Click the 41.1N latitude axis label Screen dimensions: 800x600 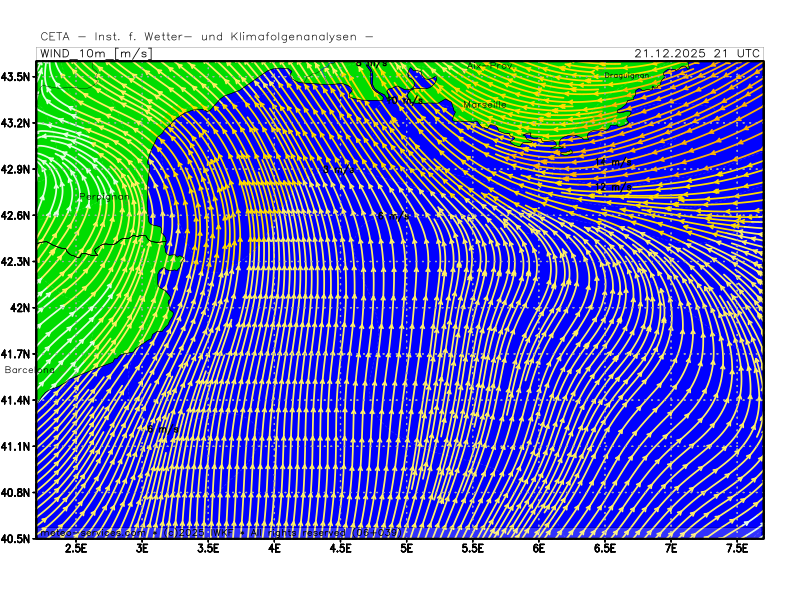click(19, 446)
